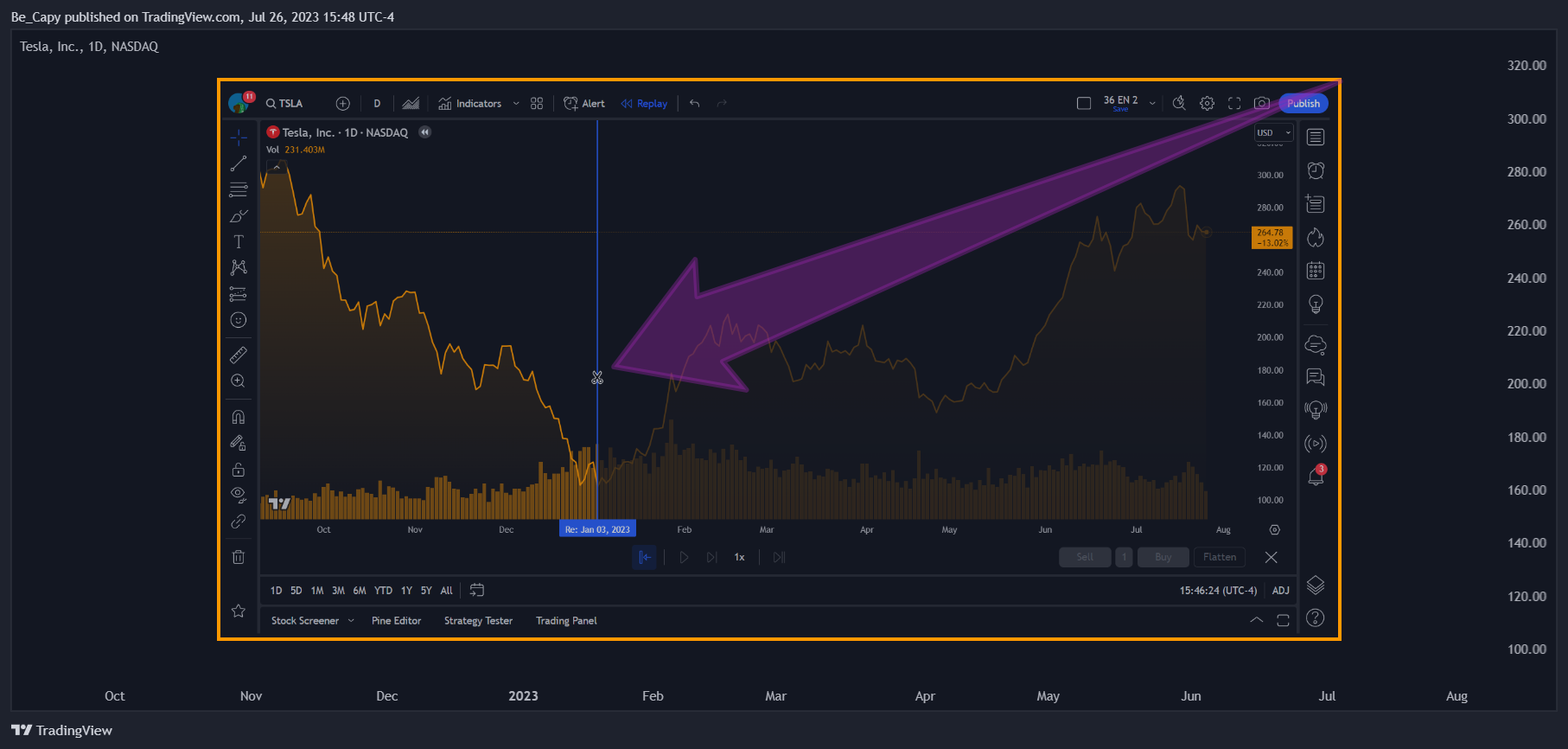Change the 1x replay speed
1568x749 pixels.
[740, 557]
